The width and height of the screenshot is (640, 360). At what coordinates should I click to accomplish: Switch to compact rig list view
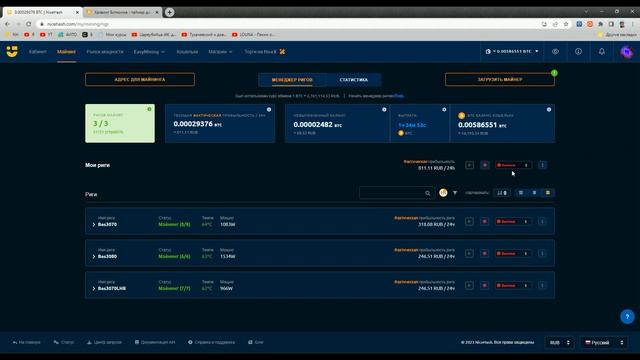pos(521,193)
